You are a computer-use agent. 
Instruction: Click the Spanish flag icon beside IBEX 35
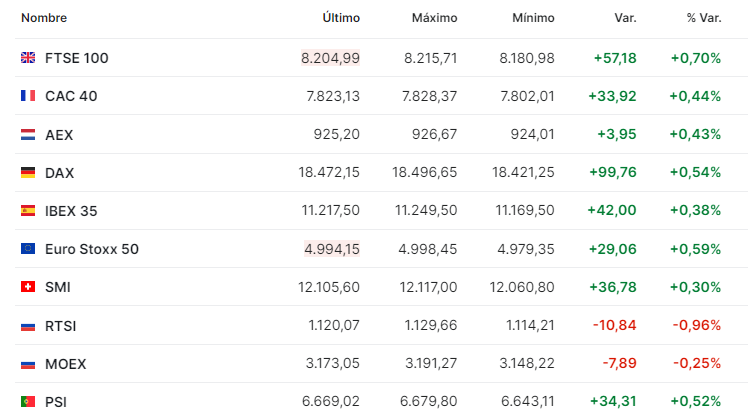point(28,210)
